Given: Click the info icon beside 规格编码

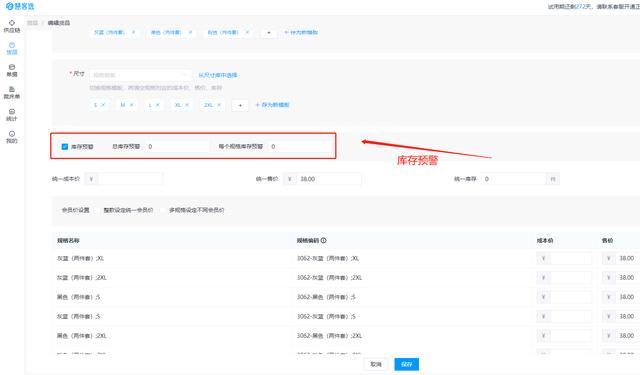Looking at the screenshot, I should click(323, 240).
